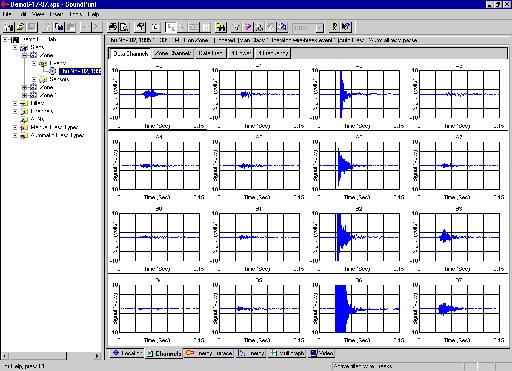The width and height of the screenshot is (512, 371).
Task: Click the Save disk icon in toolbar
Action: [x=31, y=27]
